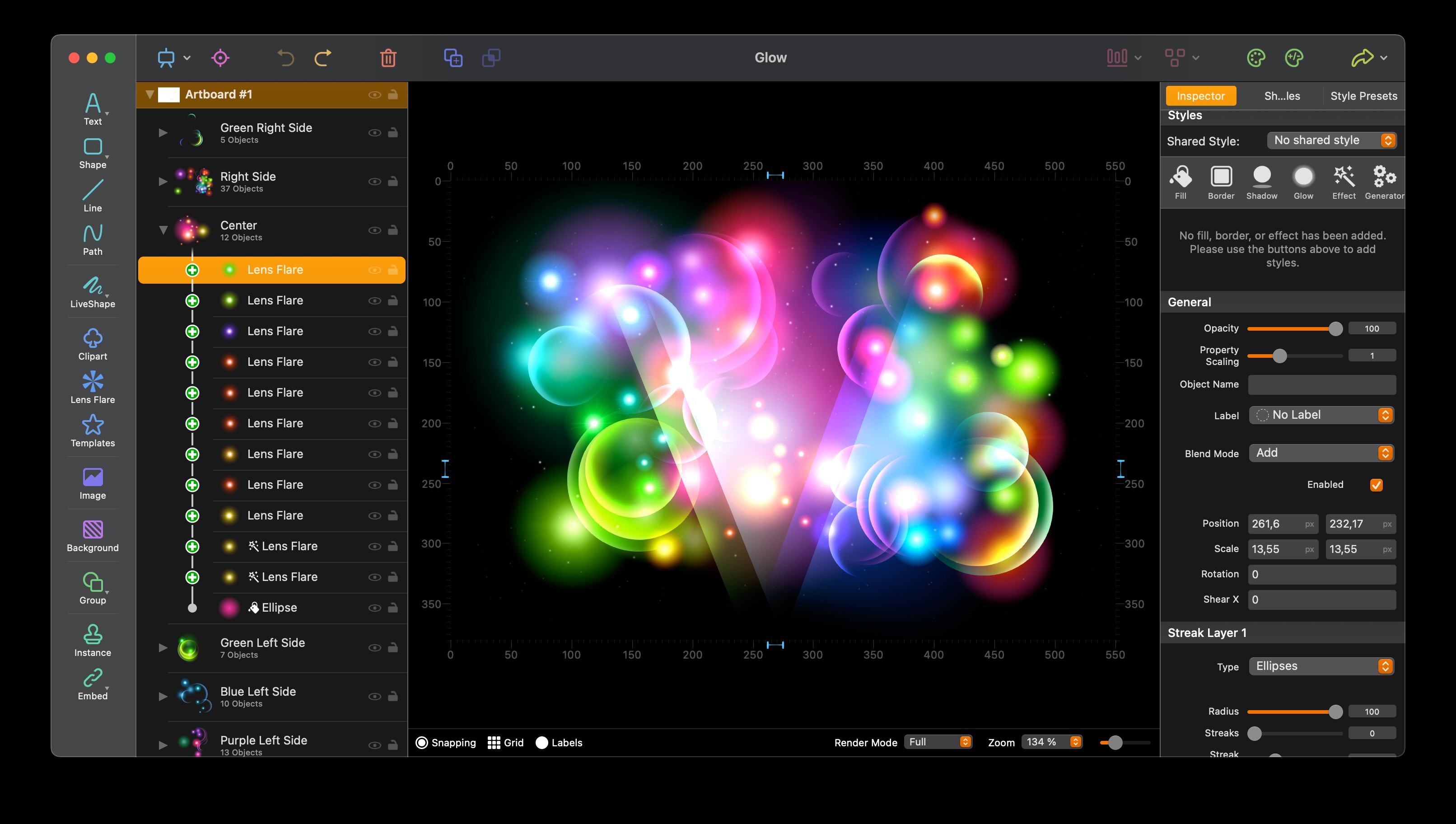Click the pink target locate icon
The width and height of the screenshot is (1456, 824).
[x=220, y=58]
